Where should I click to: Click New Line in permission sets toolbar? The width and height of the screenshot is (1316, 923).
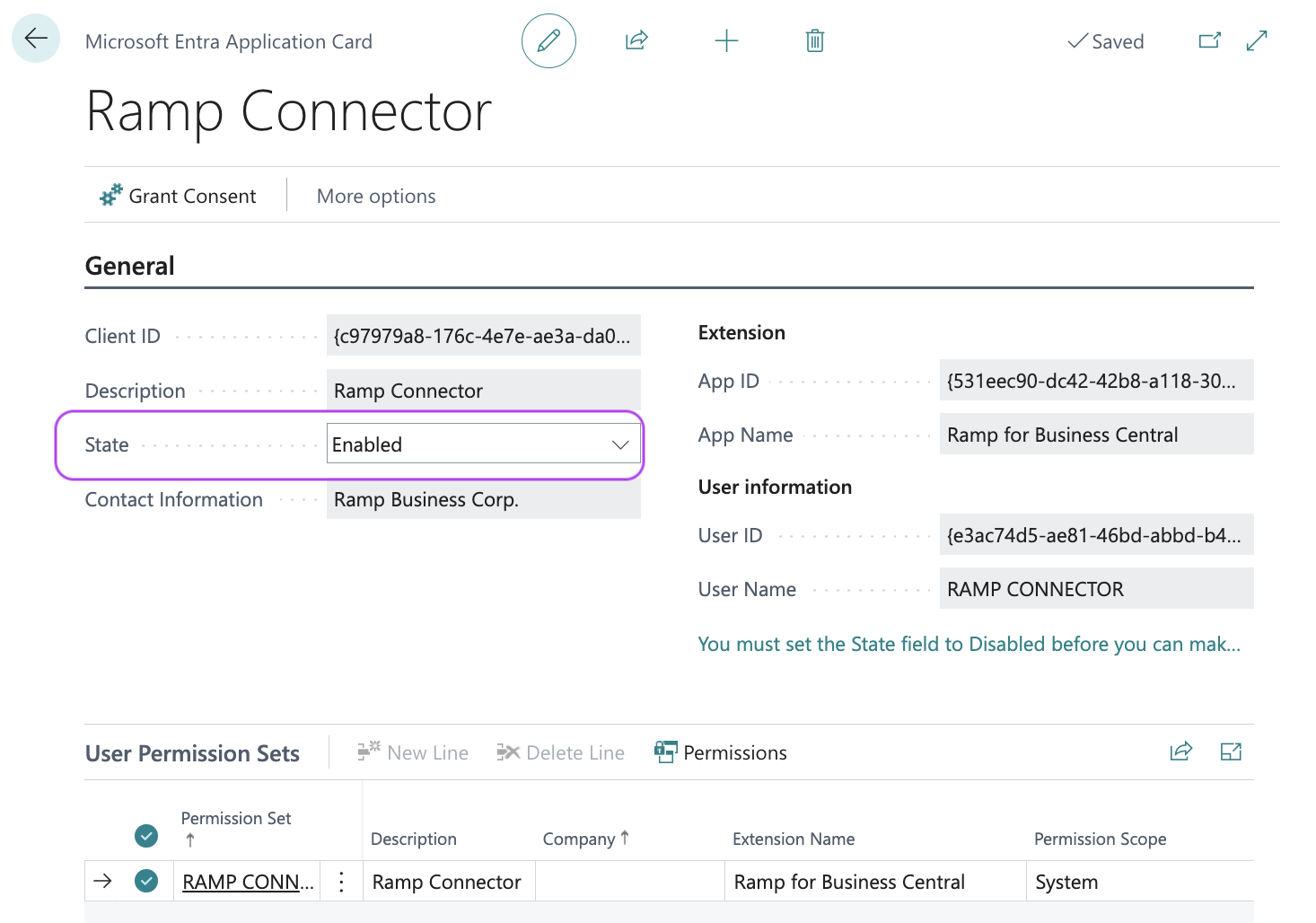[412, 752]
